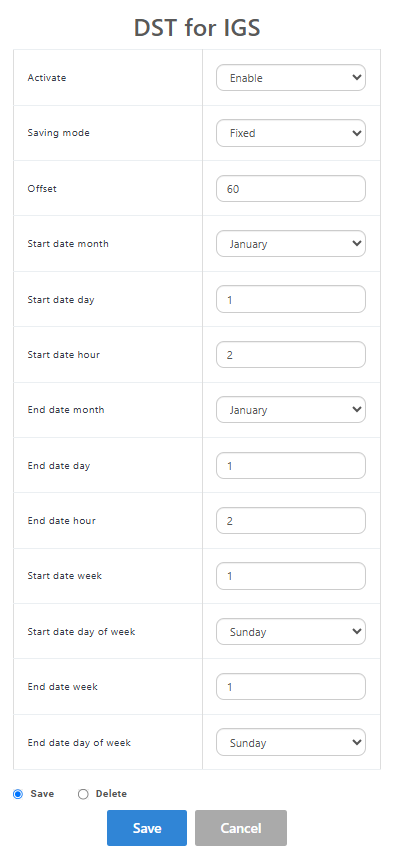Viewport: 396px width, 857px height.
Task: Click the gray Cancel button
Action: click(x=241, y=828)
